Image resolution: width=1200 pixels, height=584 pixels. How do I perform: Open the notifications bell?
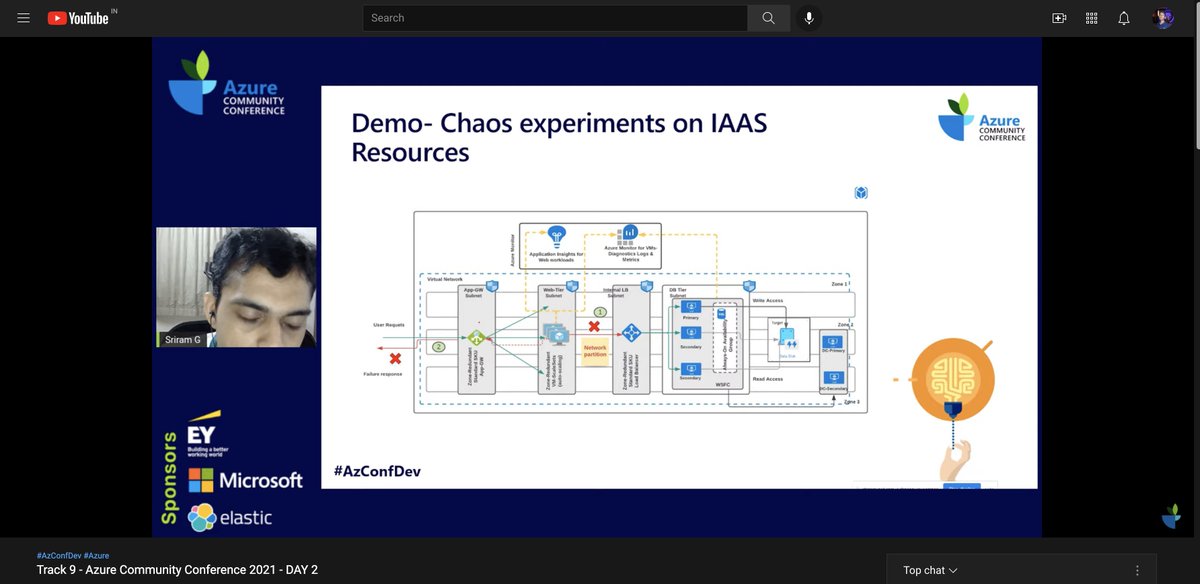(x=1124, y=18)
